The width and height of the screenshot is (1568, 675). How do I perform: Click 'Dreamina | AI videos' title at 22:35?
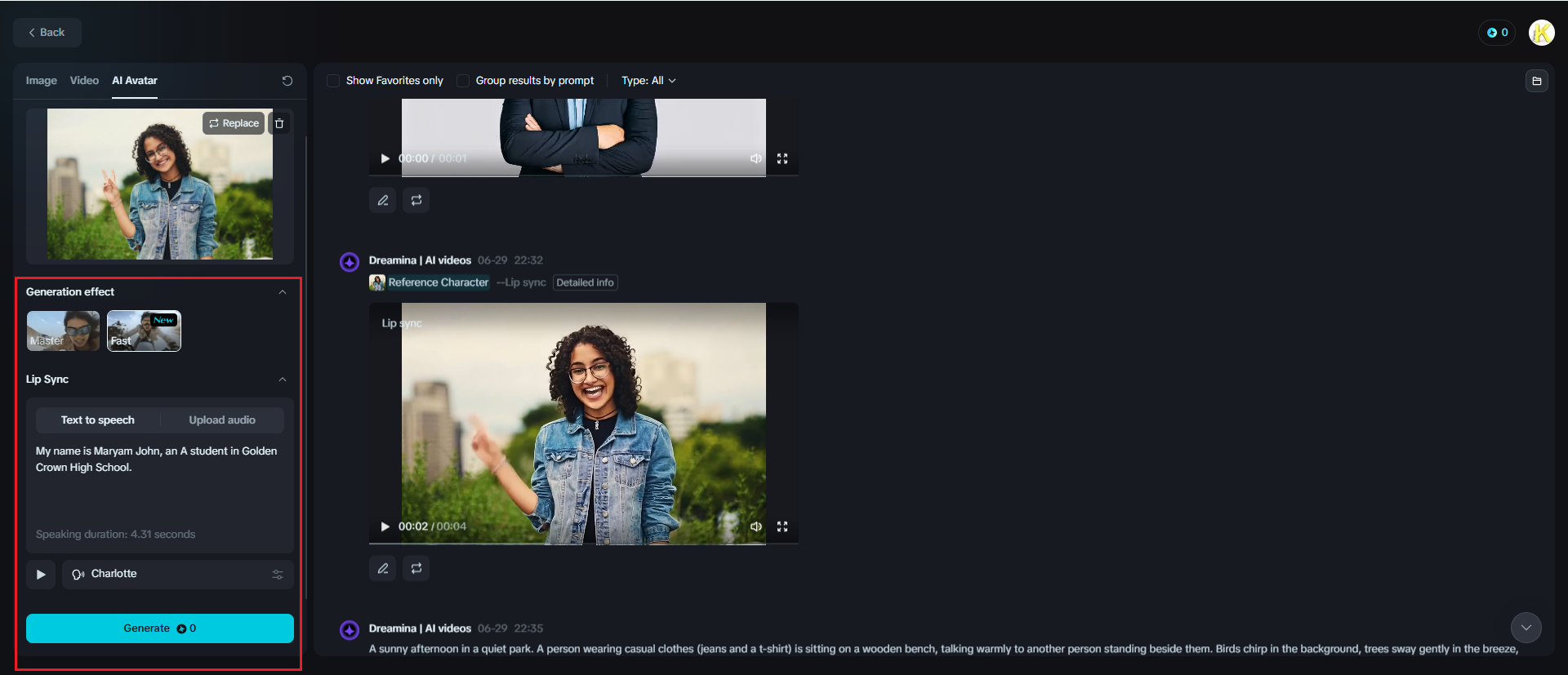[x=420, y=628]
